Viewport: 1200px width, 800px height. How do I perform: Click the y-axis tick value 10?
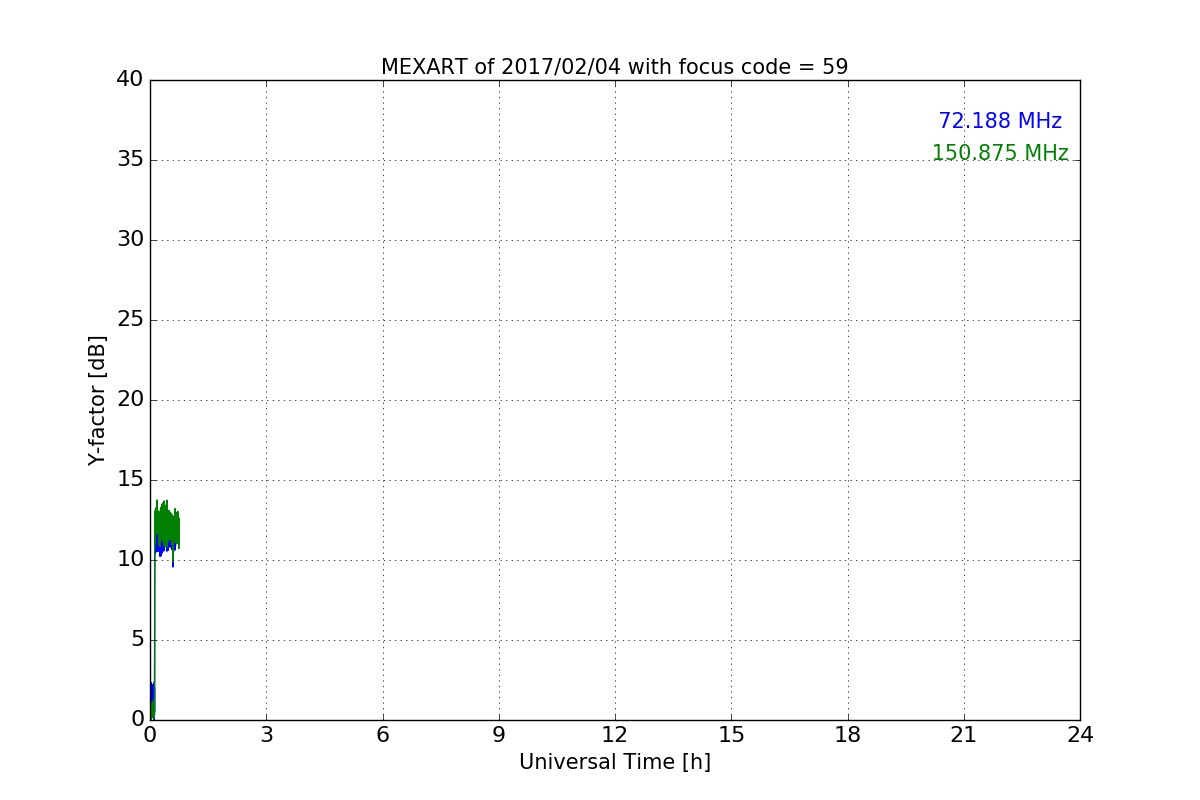[x=129, y=559]
